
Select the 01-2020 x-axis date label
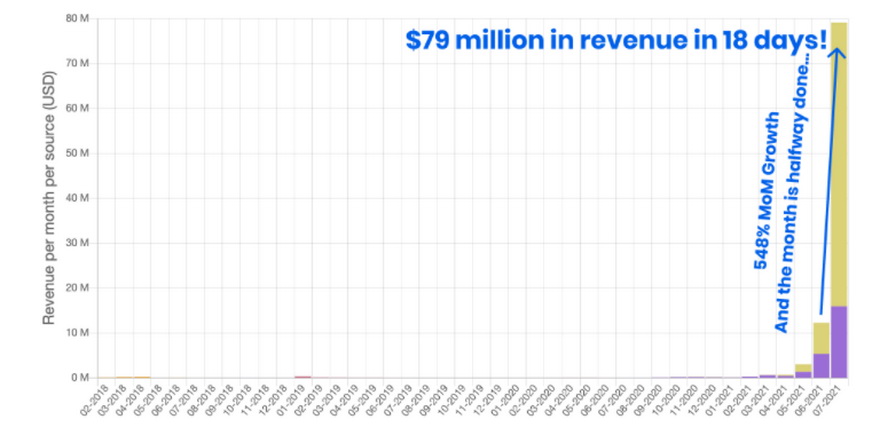(504, 400)
